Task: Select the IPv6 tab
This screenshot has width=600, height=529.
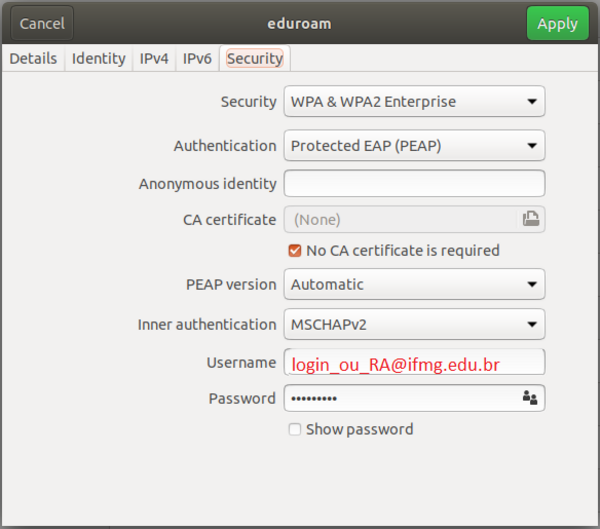Action: tap(197, 59)
